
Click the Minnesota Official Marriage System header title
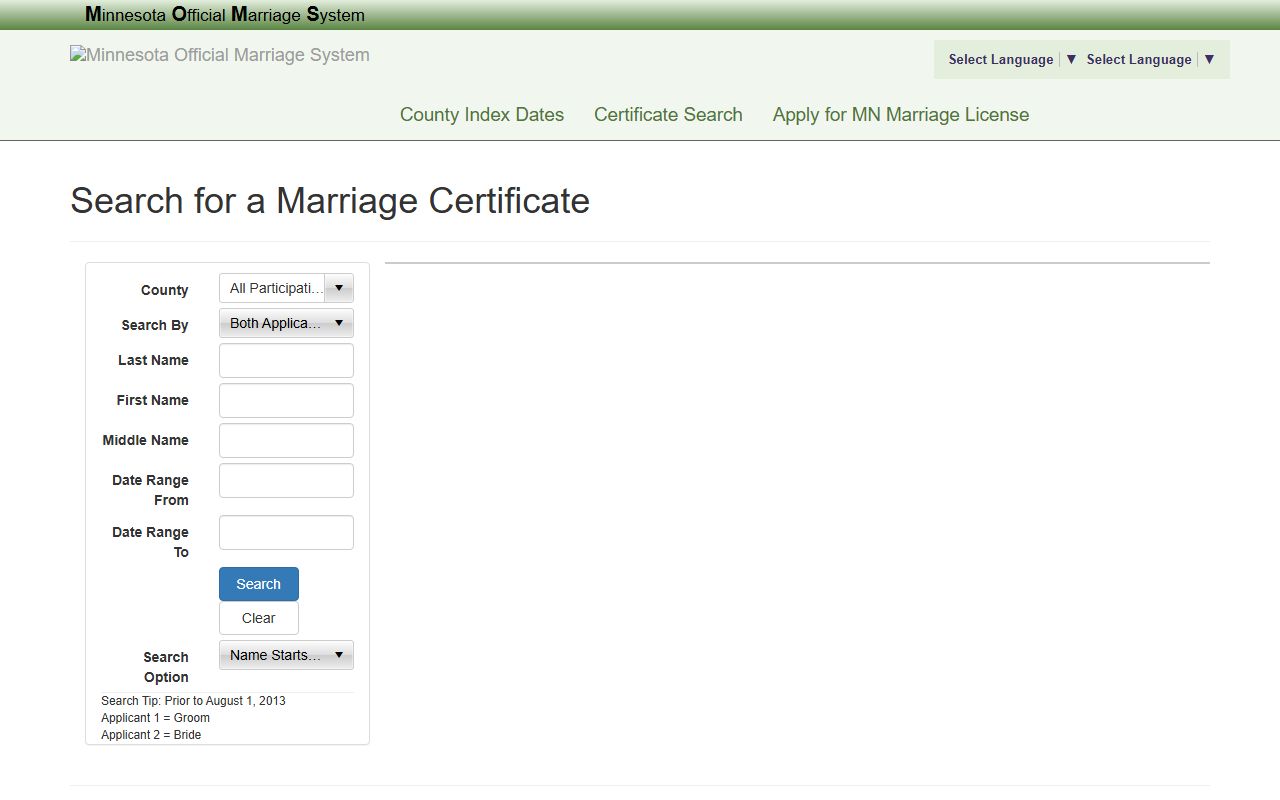point(225,14)
